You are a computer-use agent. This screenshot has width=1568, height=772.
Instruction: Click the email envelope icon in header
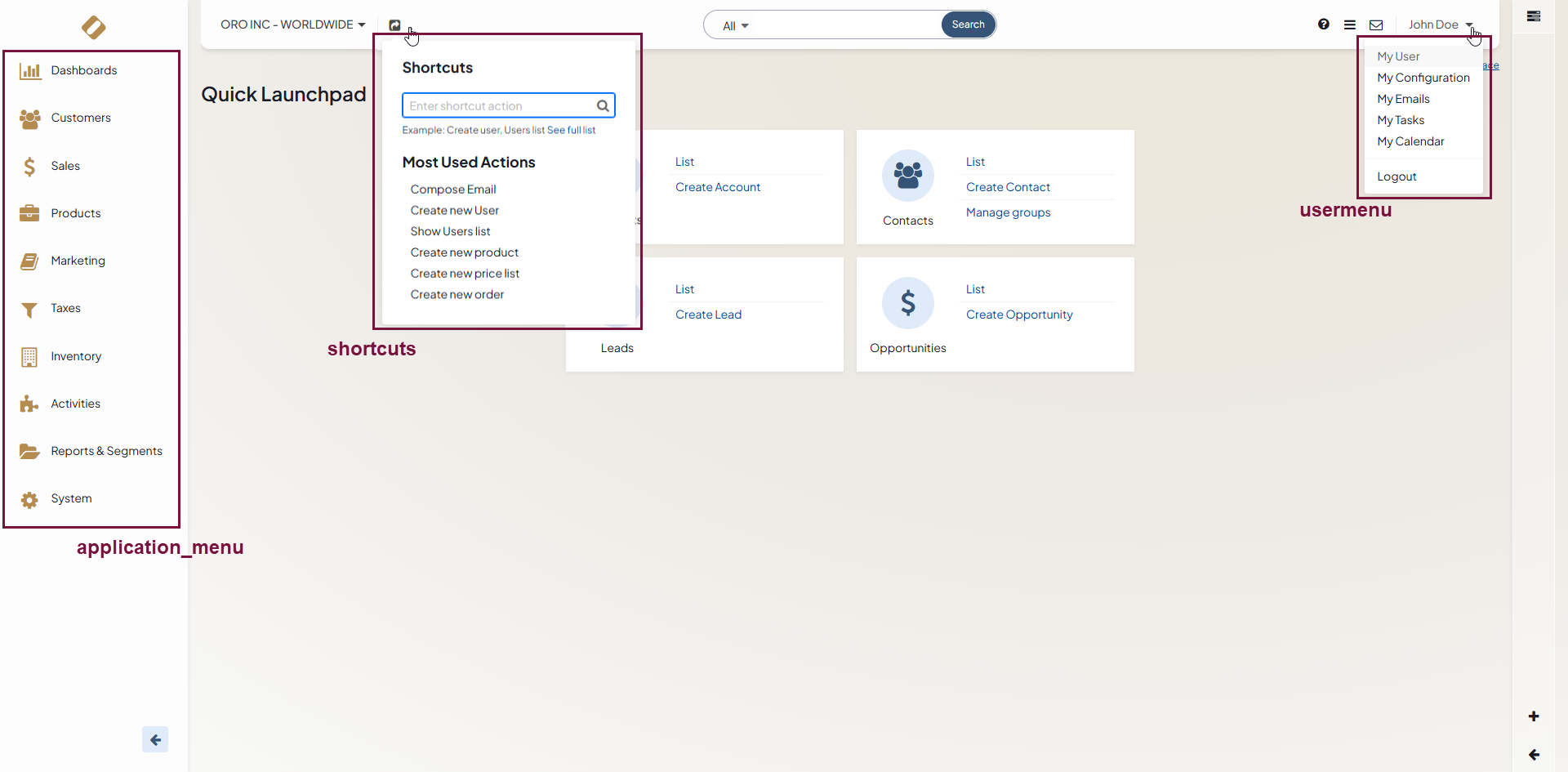point(1376,25)
